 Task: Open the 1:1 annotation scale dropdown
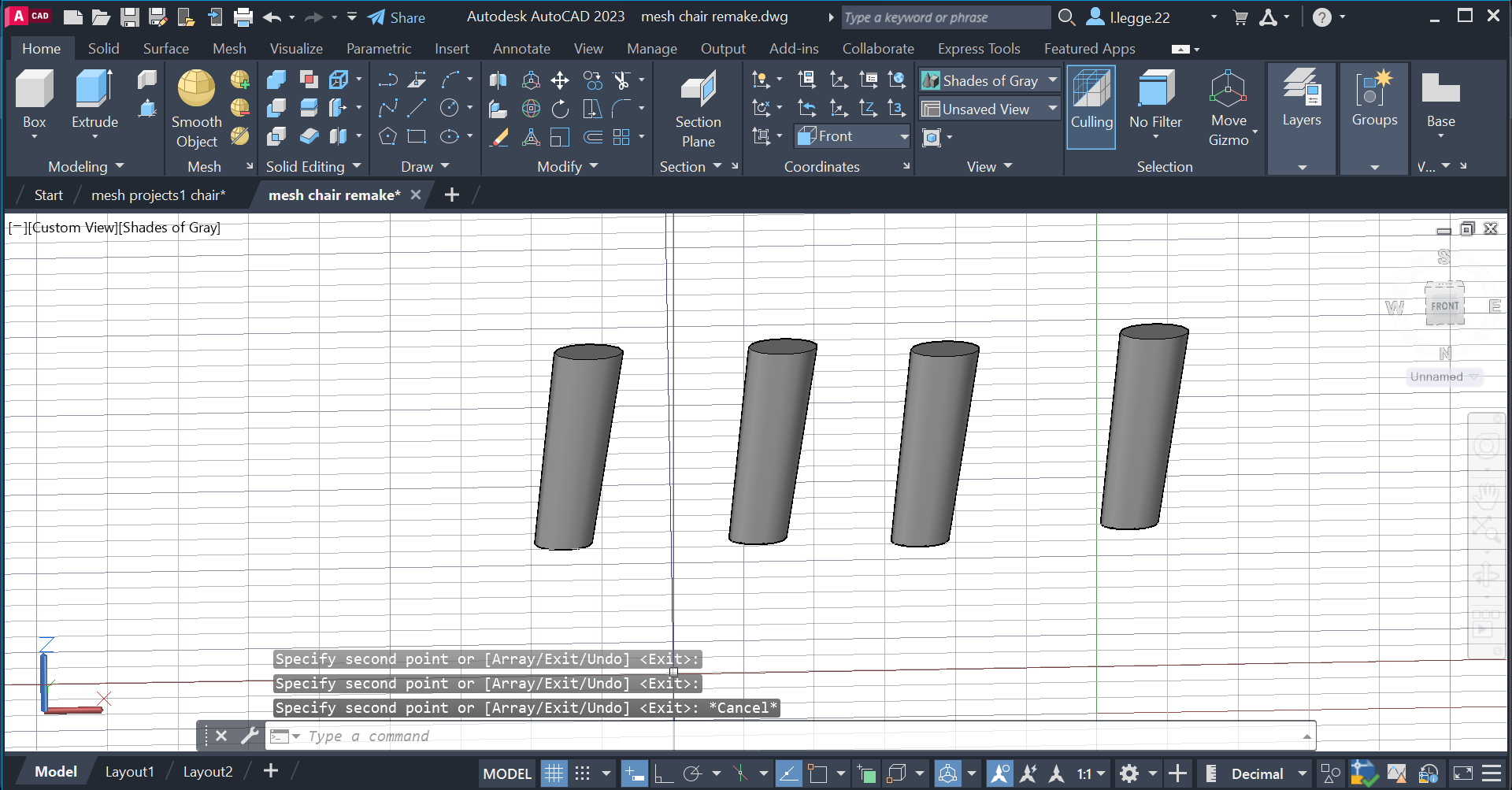pyautogui.click(x=1091, y=773)
